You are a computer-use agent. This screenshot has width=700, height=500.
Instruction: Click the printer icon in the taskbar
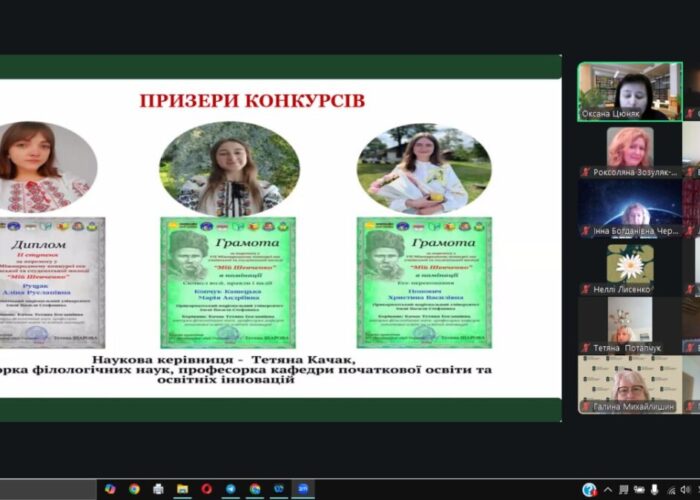[x=158, y=489]
